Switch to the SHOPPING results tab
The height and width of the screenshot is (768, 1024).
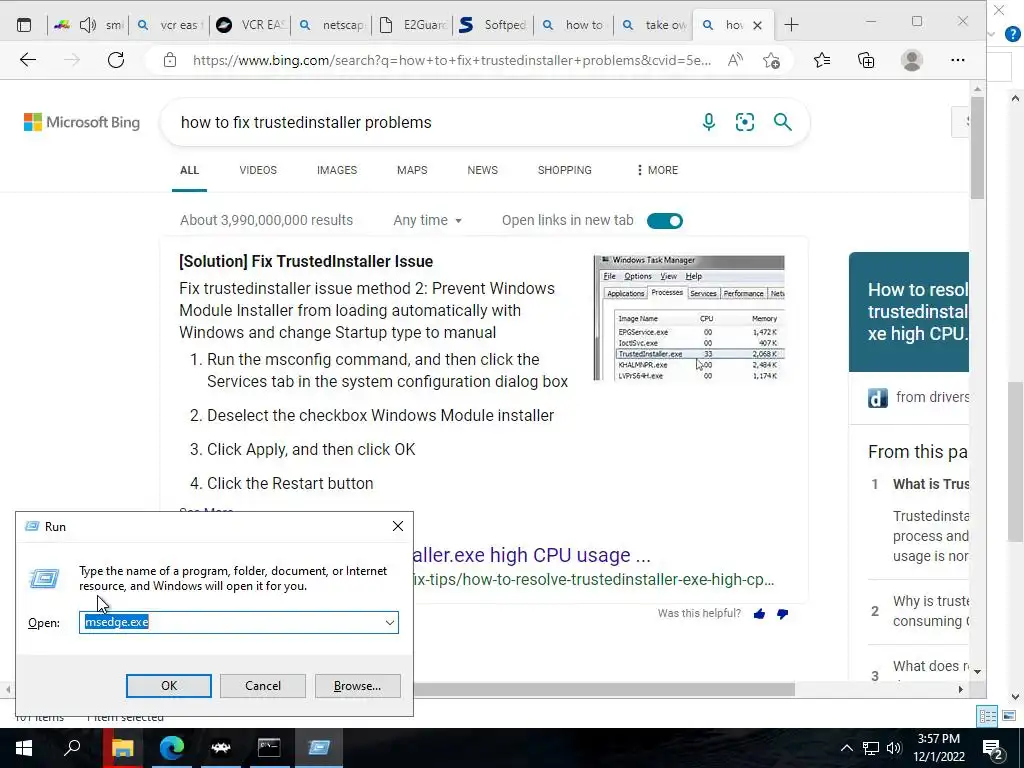(x=565, y=170)
